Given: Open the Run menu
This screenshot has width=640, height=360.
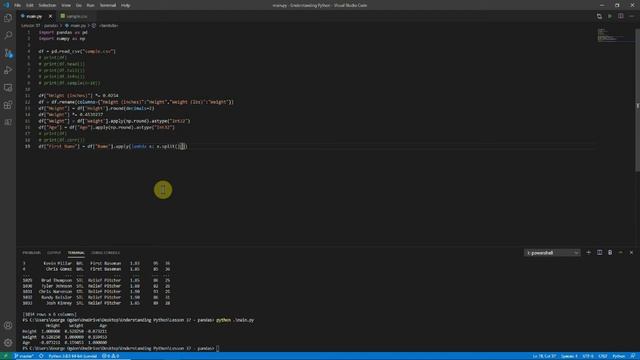Looking at the screenshot, I should 91,5.
